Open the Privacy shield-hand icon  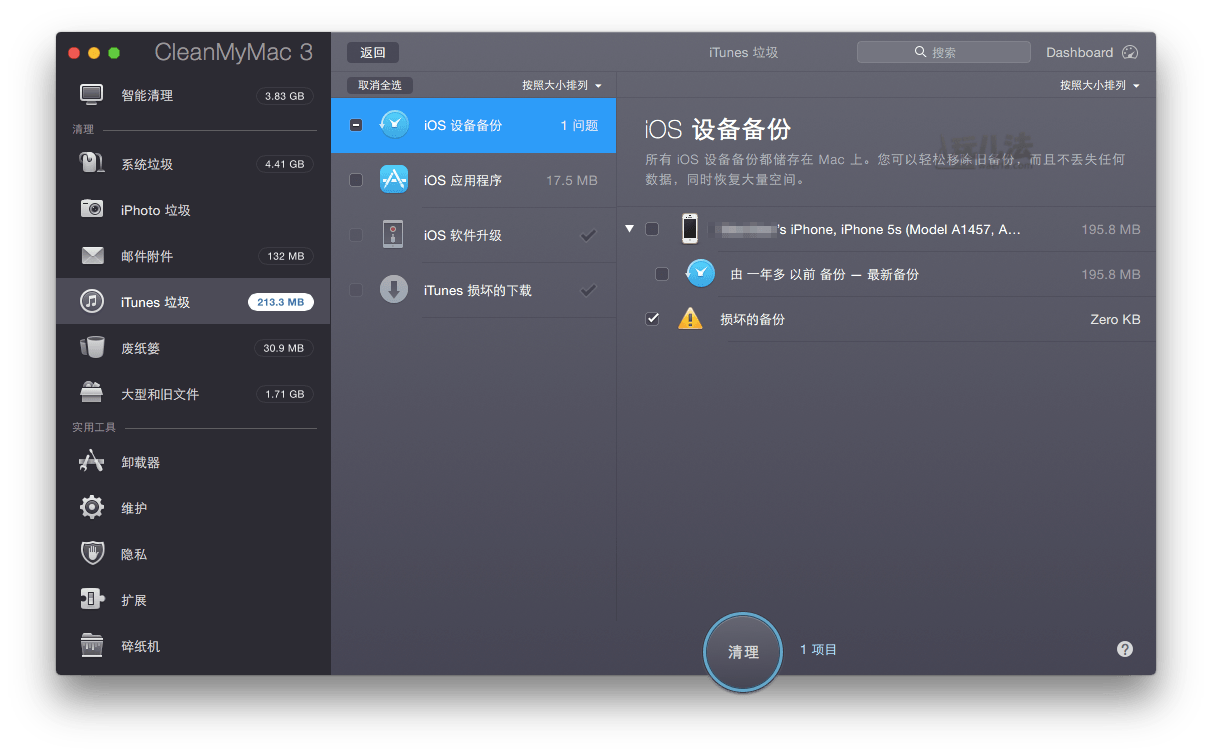click(x=92, y=553)
